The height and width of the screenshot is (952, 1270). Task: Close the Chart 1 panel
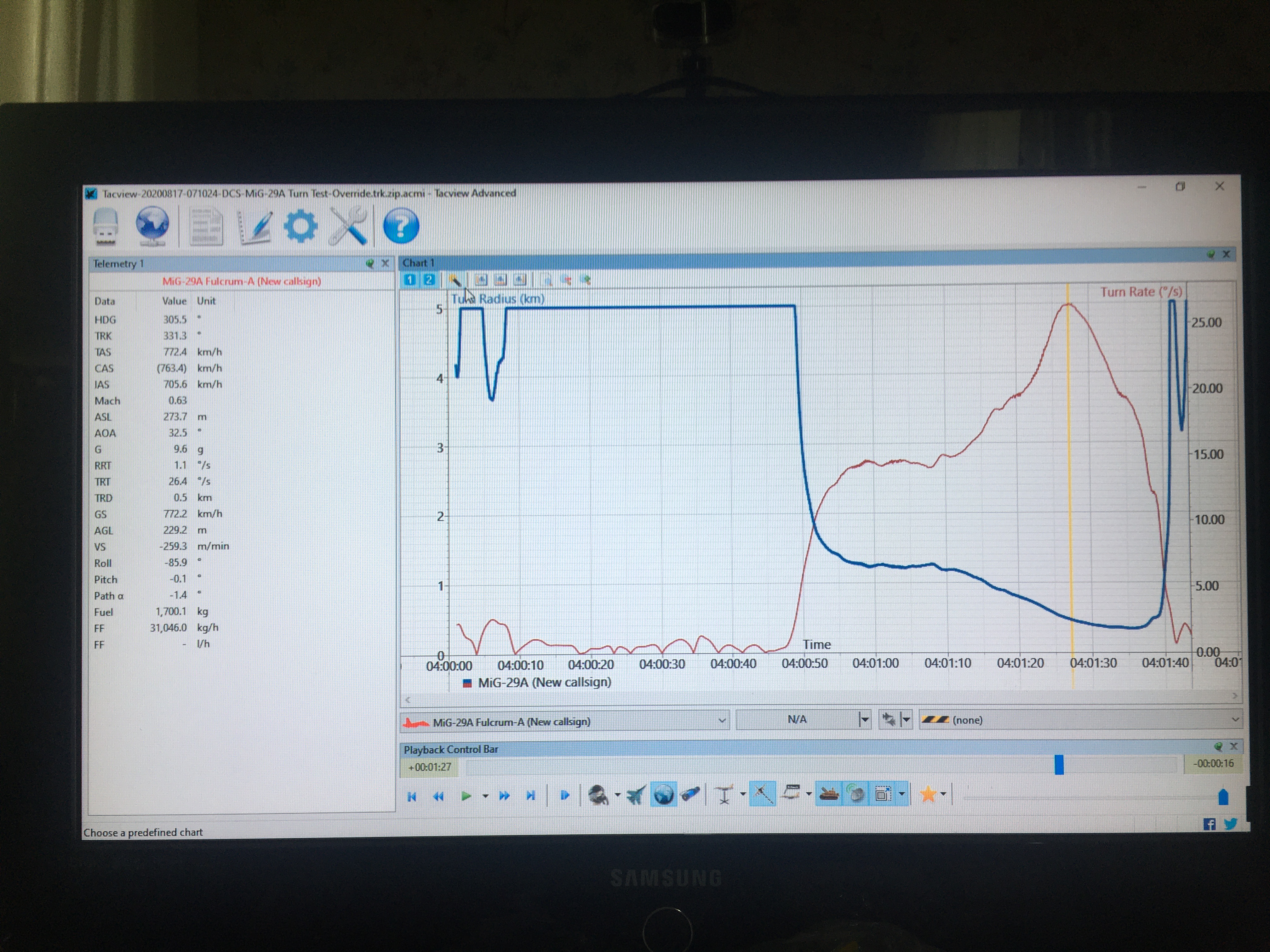(1226, 254)
